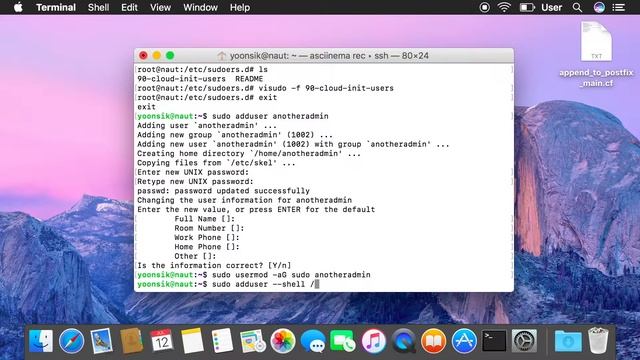Click 'Enter new UNIX password:' line

(193, 172)
